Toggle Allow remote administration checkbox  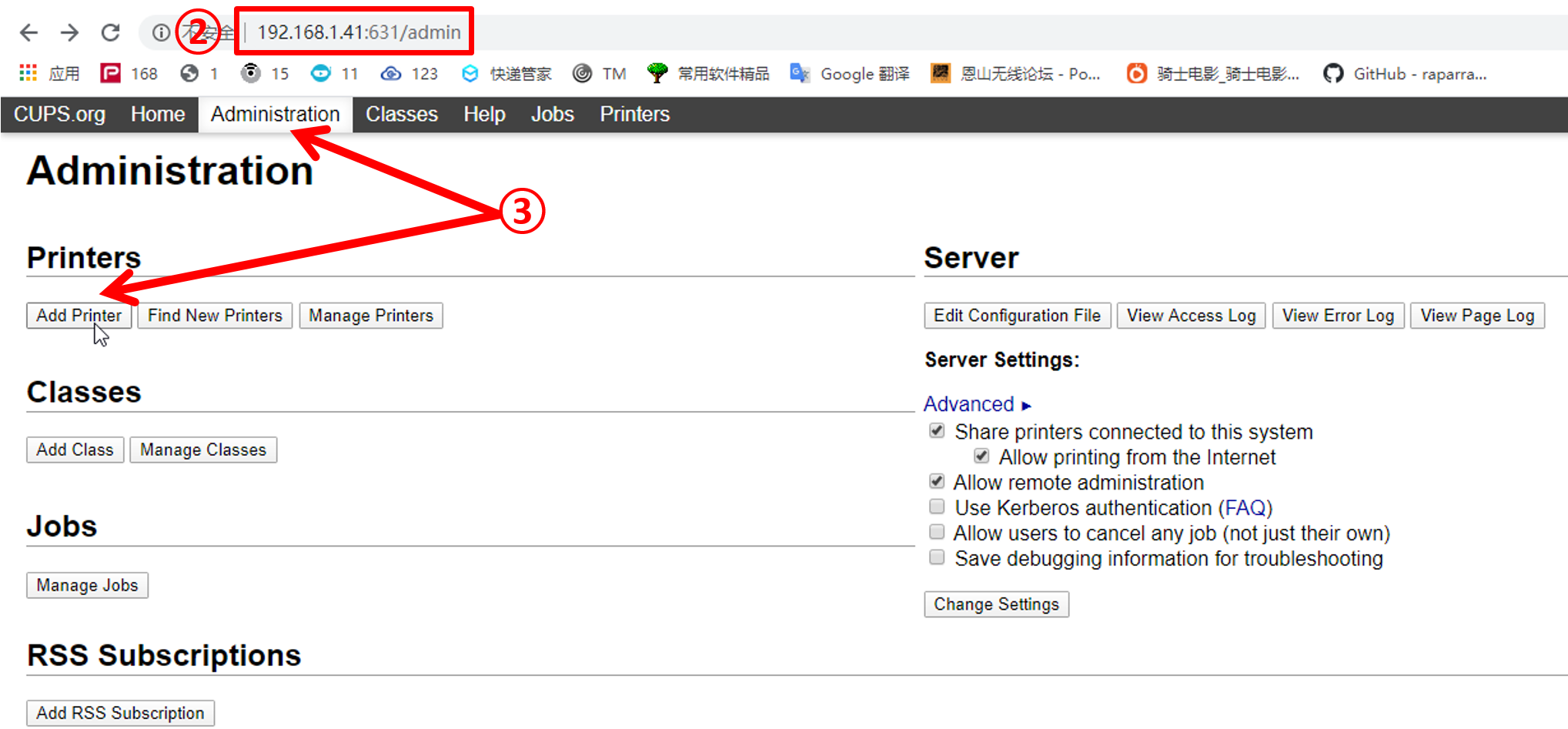click(x=937, y=481)
